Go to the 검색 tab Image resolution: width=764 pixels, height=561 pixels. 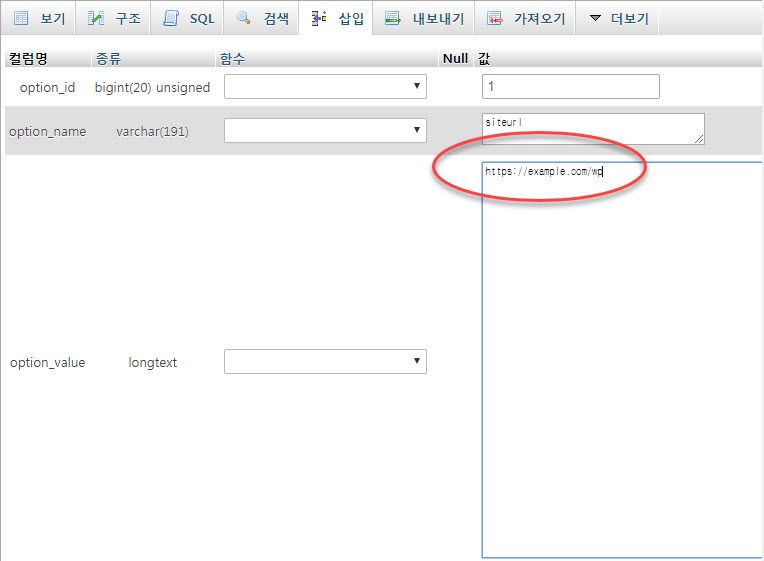coord(261,18)
